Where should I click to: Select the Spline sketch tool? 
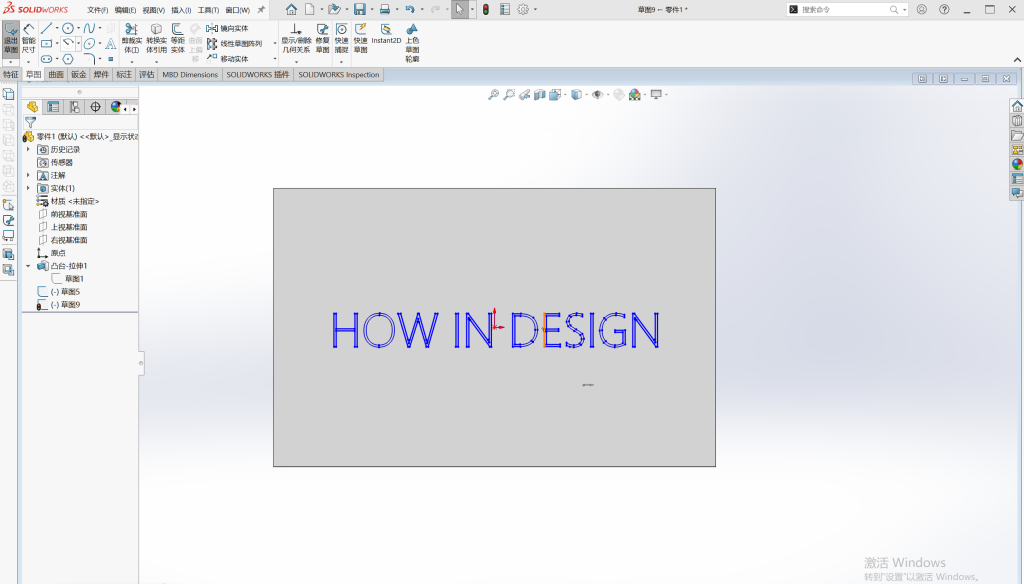(x=89, y=29)
